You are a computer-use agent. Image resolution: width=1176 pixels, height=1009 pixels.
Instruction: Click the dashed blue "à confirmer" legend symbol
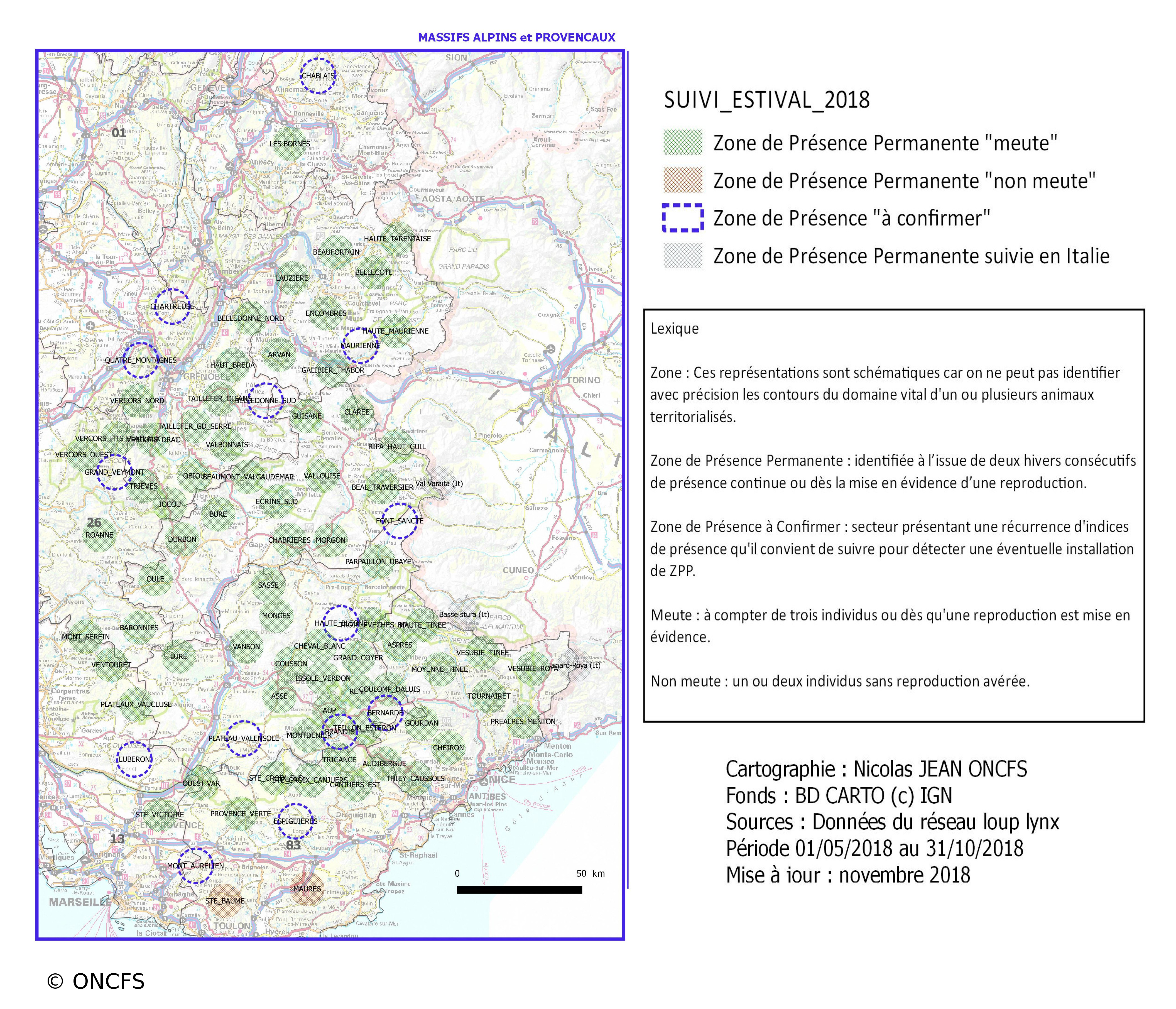pyautogui.click(x=683, y=218)
